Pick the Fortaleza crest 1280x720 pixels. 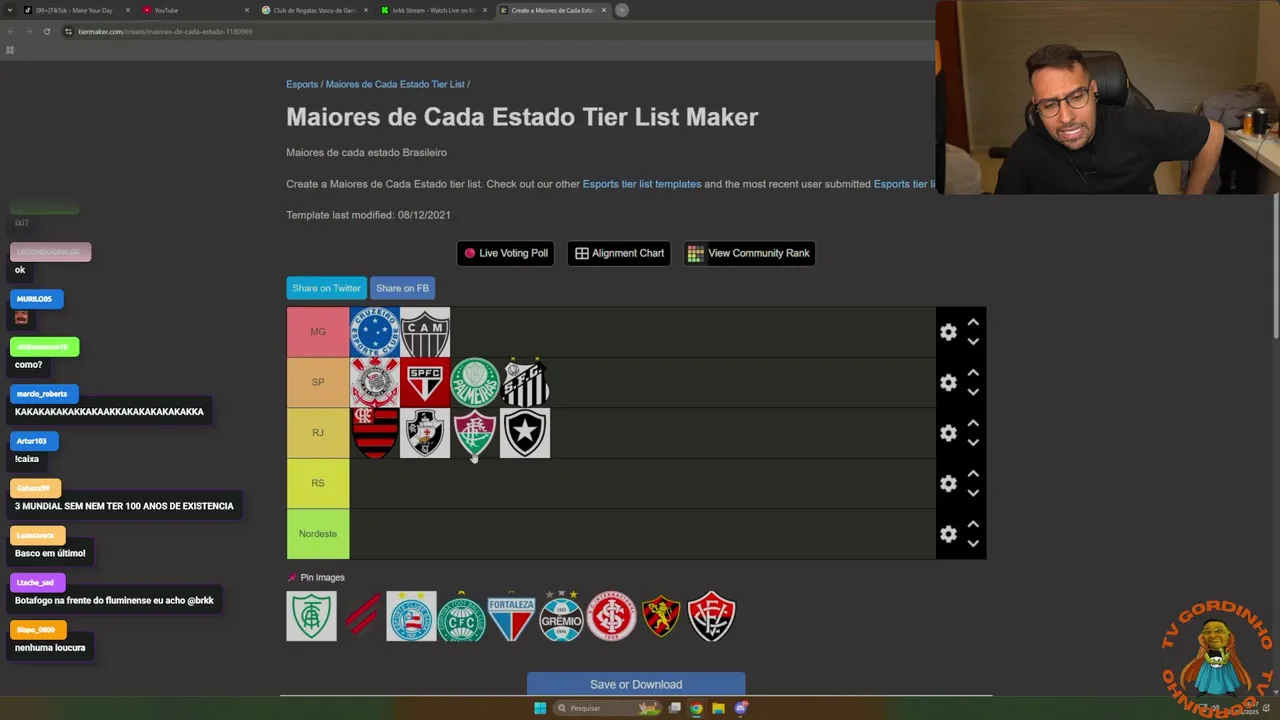(x=511, y=616)
